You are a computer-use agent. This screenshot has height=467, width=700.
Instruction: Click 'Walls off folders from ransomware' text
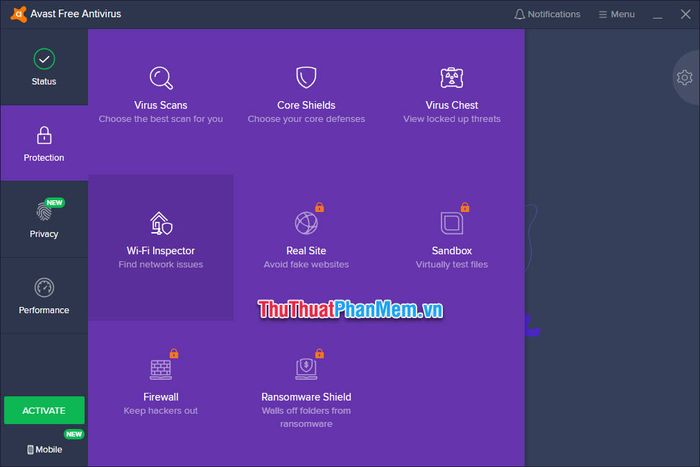[x=306, y=417]
